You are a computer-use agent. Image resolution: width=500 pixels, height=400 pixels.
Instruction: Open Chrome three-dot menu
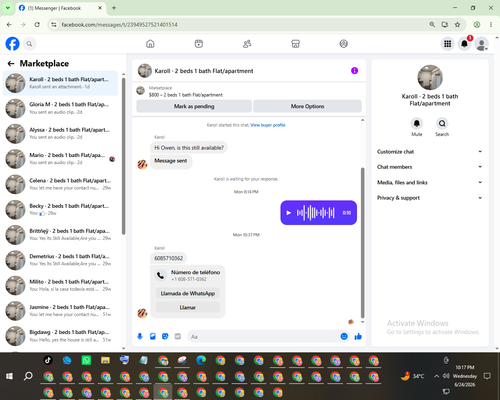tap(491, 24)
